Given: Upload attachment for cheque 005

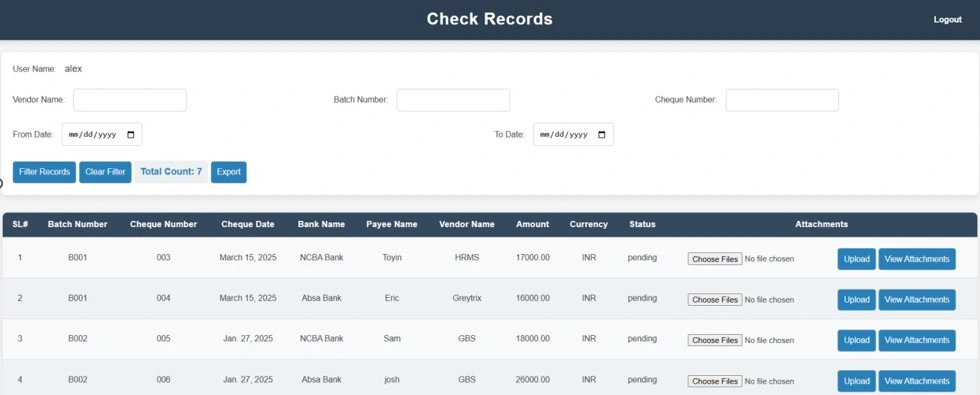Looking at the screenshot, I should tap(856, 340).
